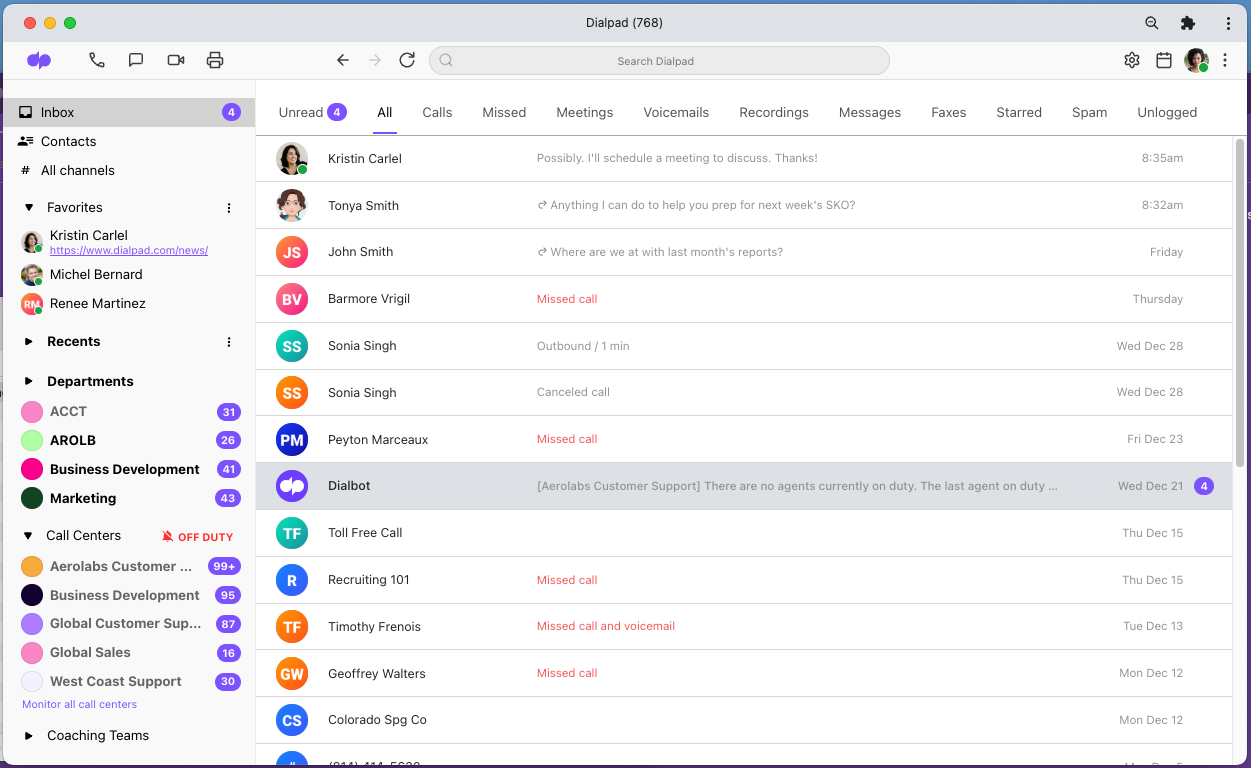This screenshot has height=768, width=1251.
Task: Click inside the Search Dialpad field
Action: 659,60
